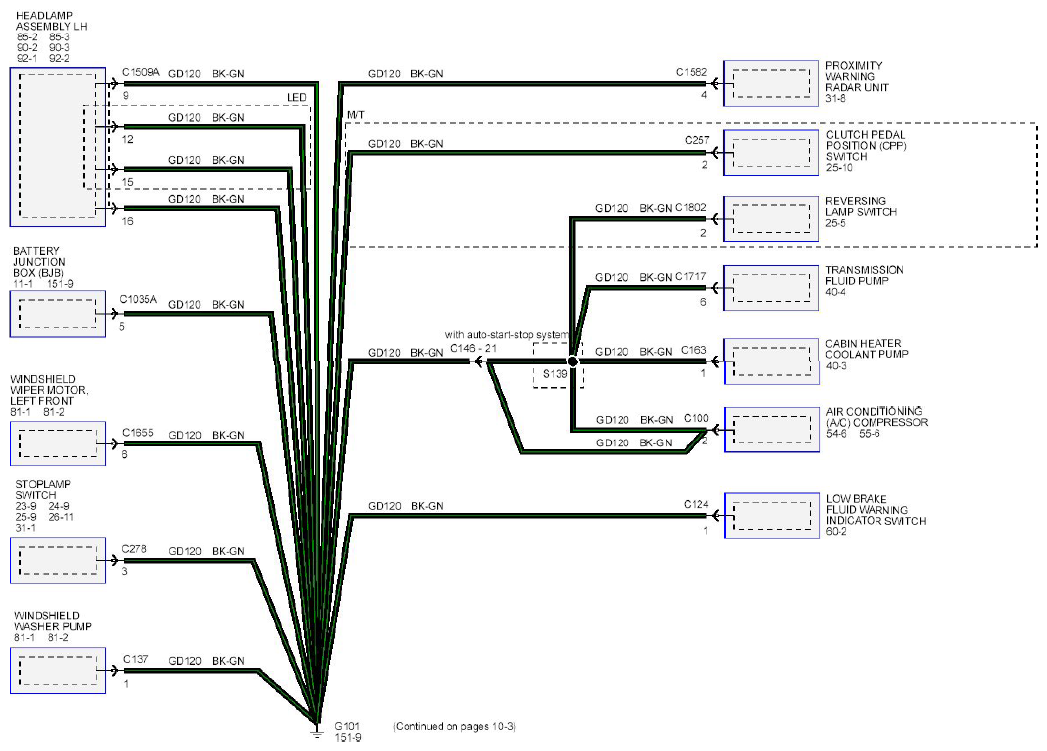Click the Headlamp Assembly LH component box
1047x751 pixels.
pyautogui.click(x=57, y=147)
